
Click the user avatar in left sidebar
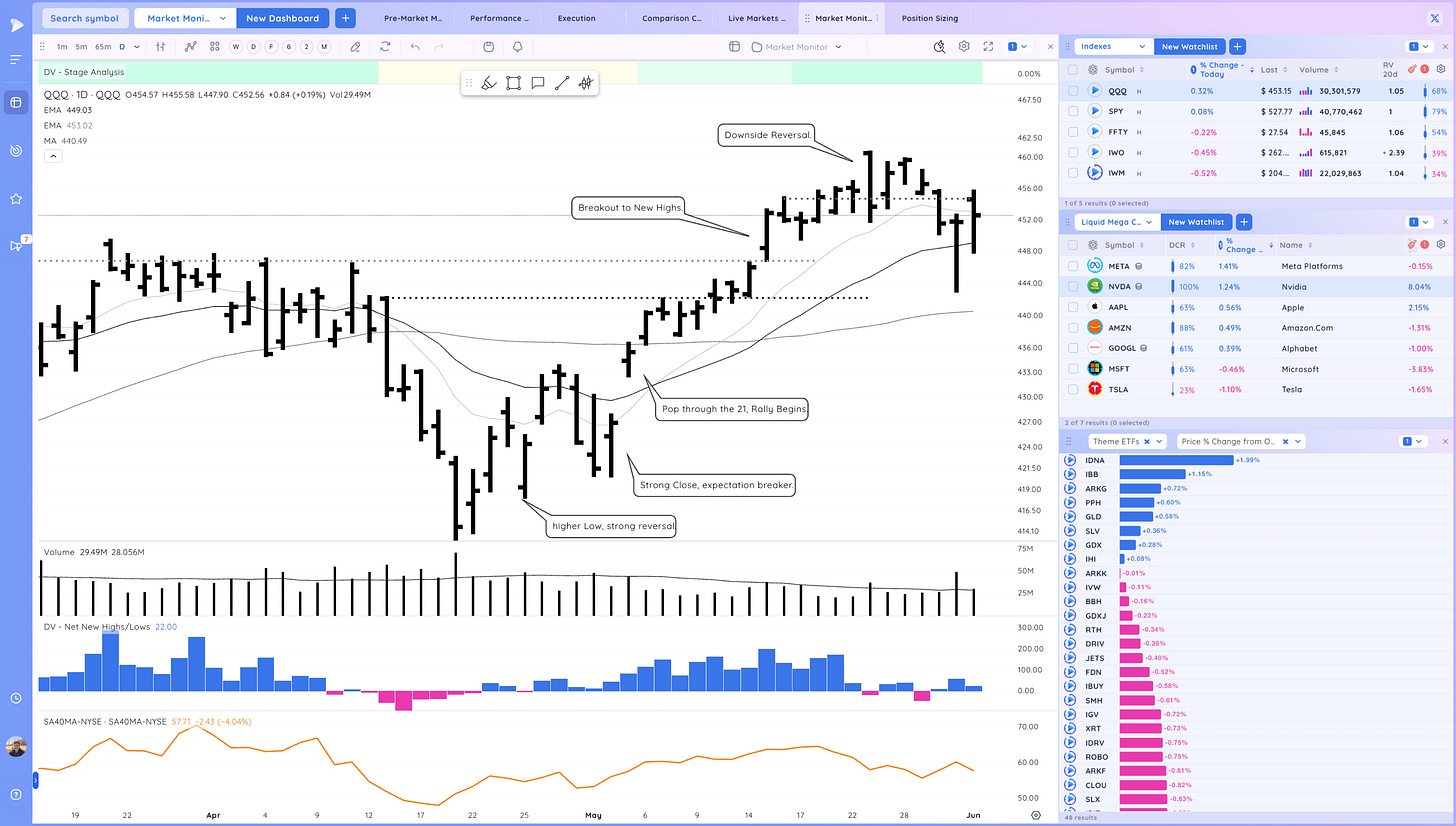pos(15,747)
